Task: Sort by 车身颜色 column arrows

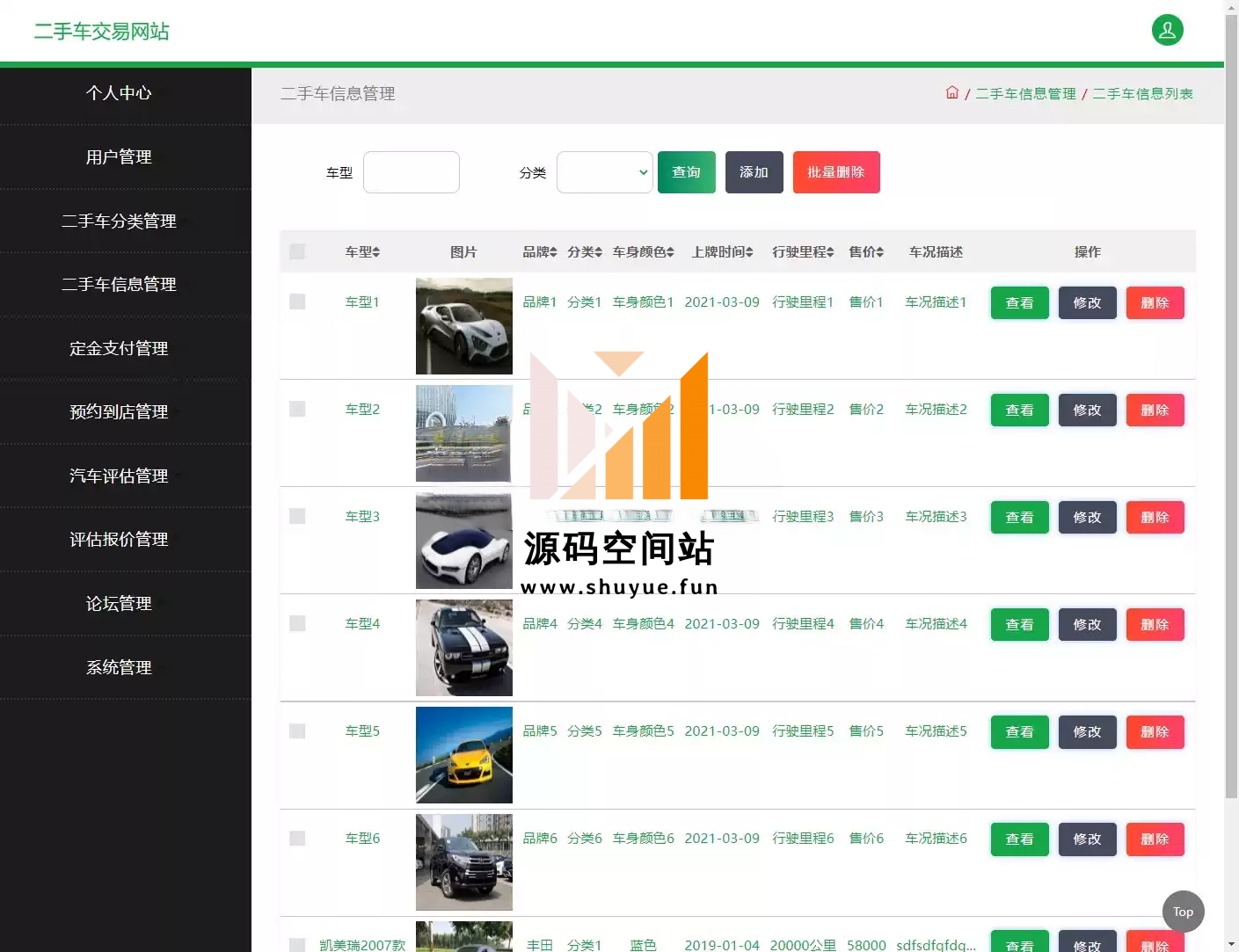Action: (670, 252)
